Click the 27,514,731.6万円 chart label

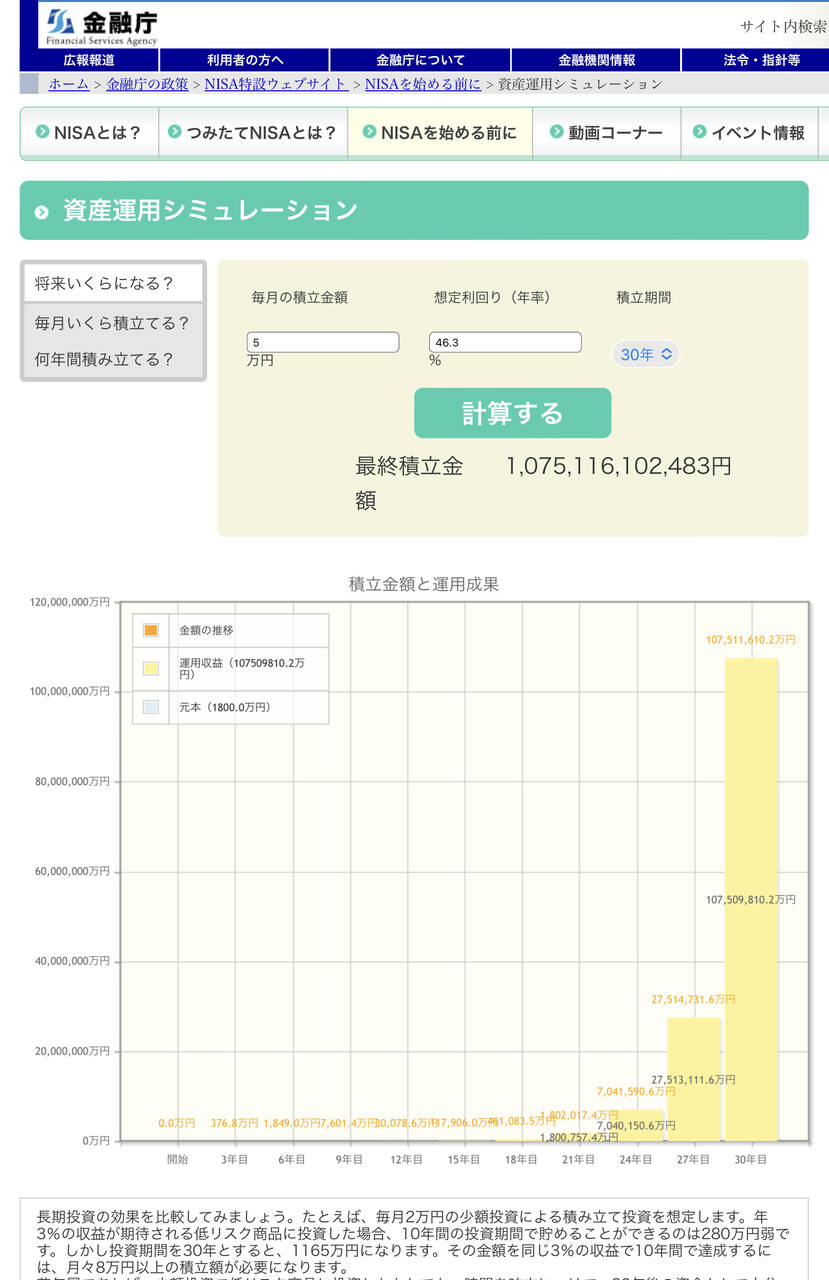tap(693, 999)
